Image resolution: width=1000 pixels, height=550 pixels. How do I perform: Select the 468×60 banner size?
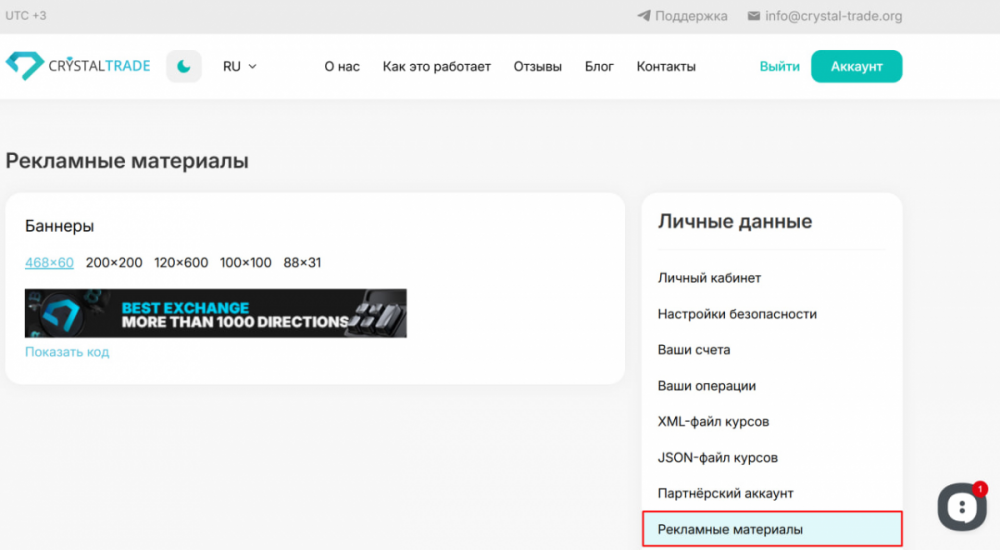click(49, 263)
